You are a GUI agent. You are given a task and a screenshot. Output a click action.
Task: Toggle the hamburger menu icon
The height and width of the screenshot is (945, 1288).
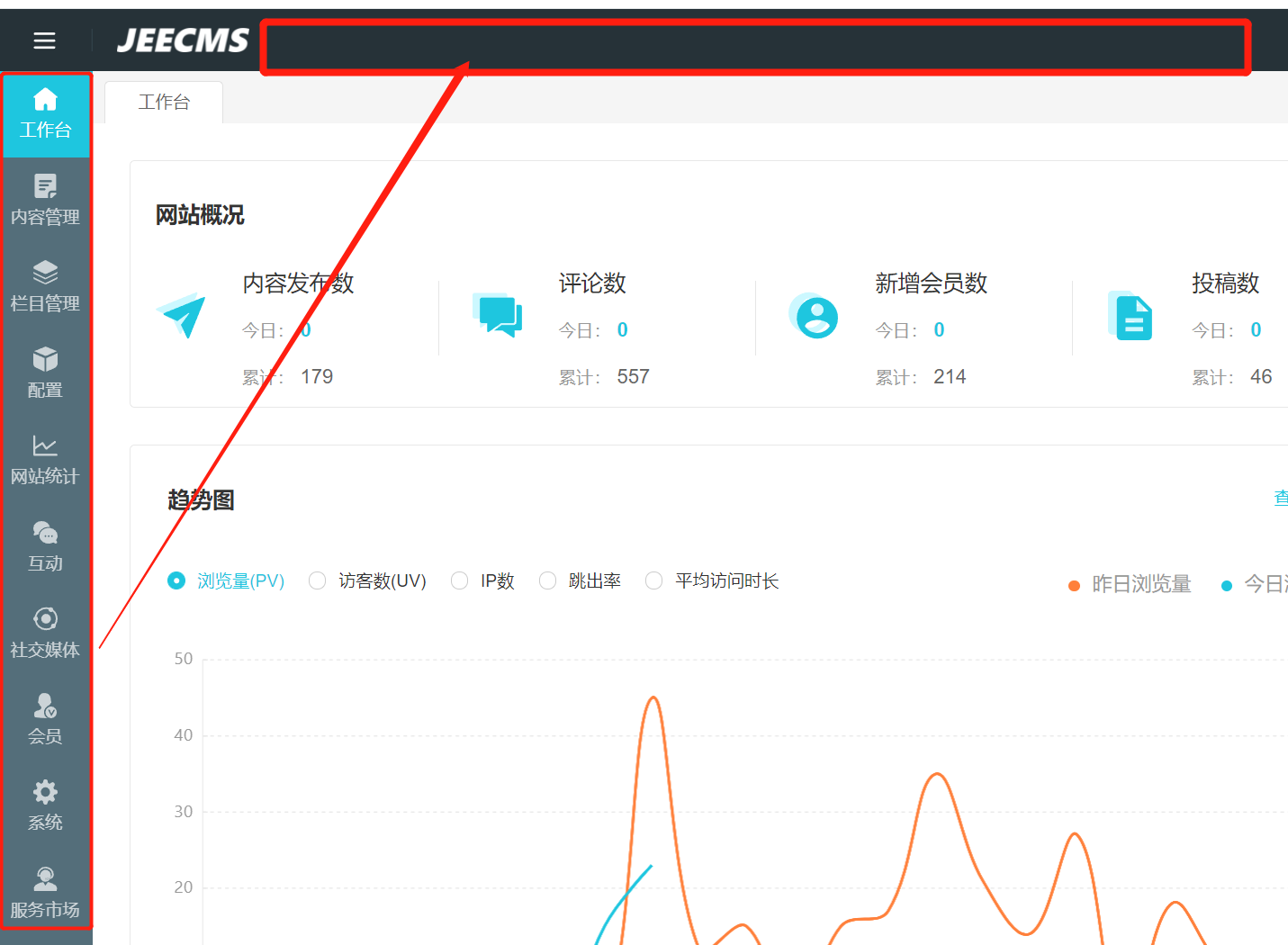click(x=44, y=40)
